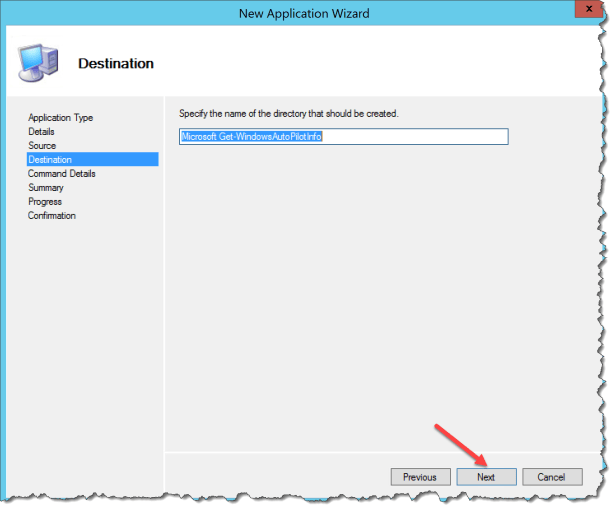Go back with the Previous button
The width and height of the screenshot is (616, 511).
pos(419,477)
